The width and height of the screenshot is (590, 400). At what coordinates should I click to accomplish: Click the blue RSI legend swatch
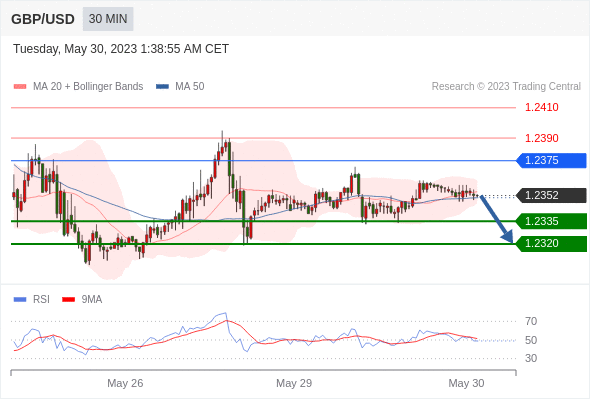tap(20, 300)
